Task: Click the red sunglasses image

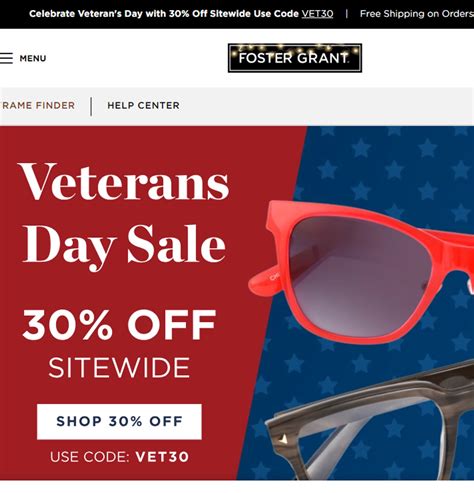Action: pos(360,273)
